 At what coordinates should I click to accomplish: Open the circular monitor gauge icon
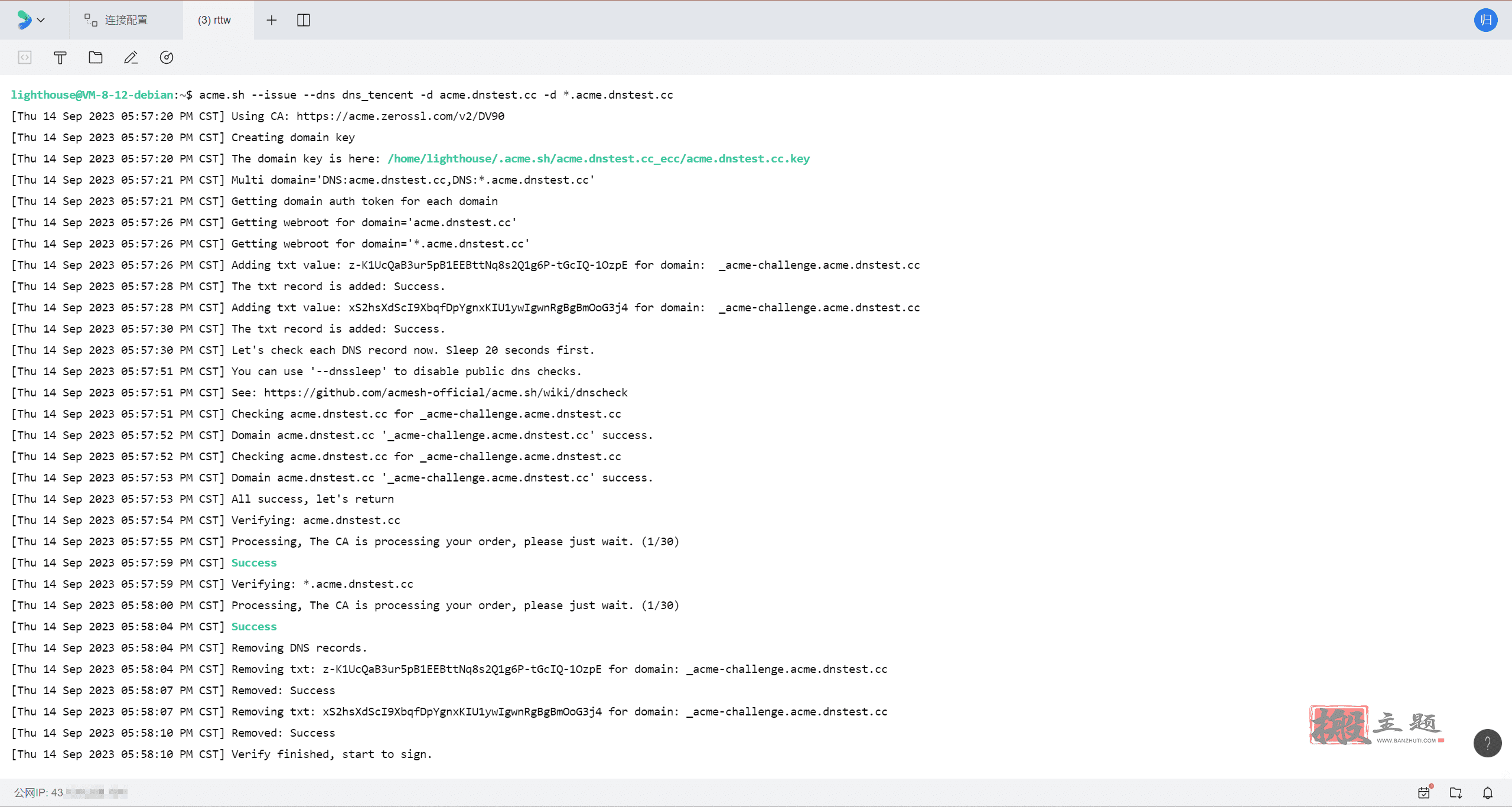(167, 57)
